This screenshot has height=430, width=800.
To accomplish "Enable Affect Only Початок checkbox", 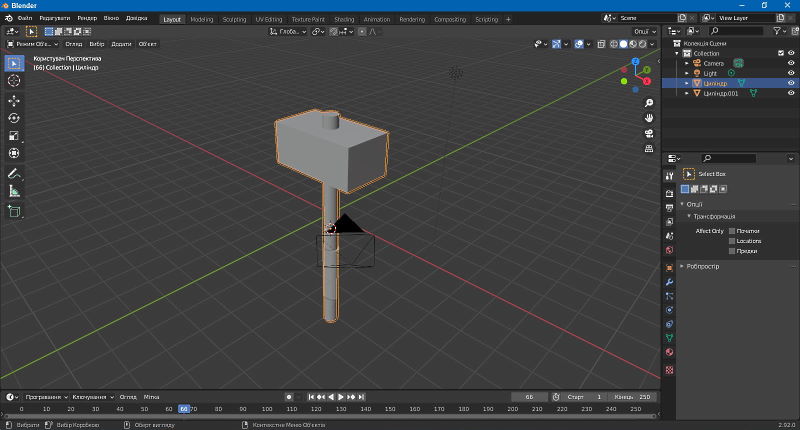I will [x=732, y=231].
